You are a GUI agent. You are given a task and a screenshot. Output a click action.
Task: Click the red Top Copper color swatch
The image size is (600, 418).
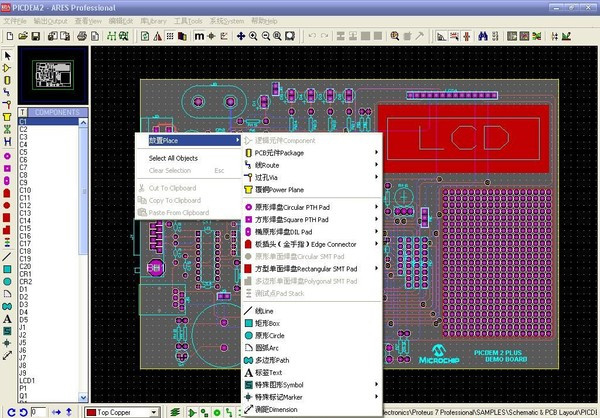tap(91, 412)
